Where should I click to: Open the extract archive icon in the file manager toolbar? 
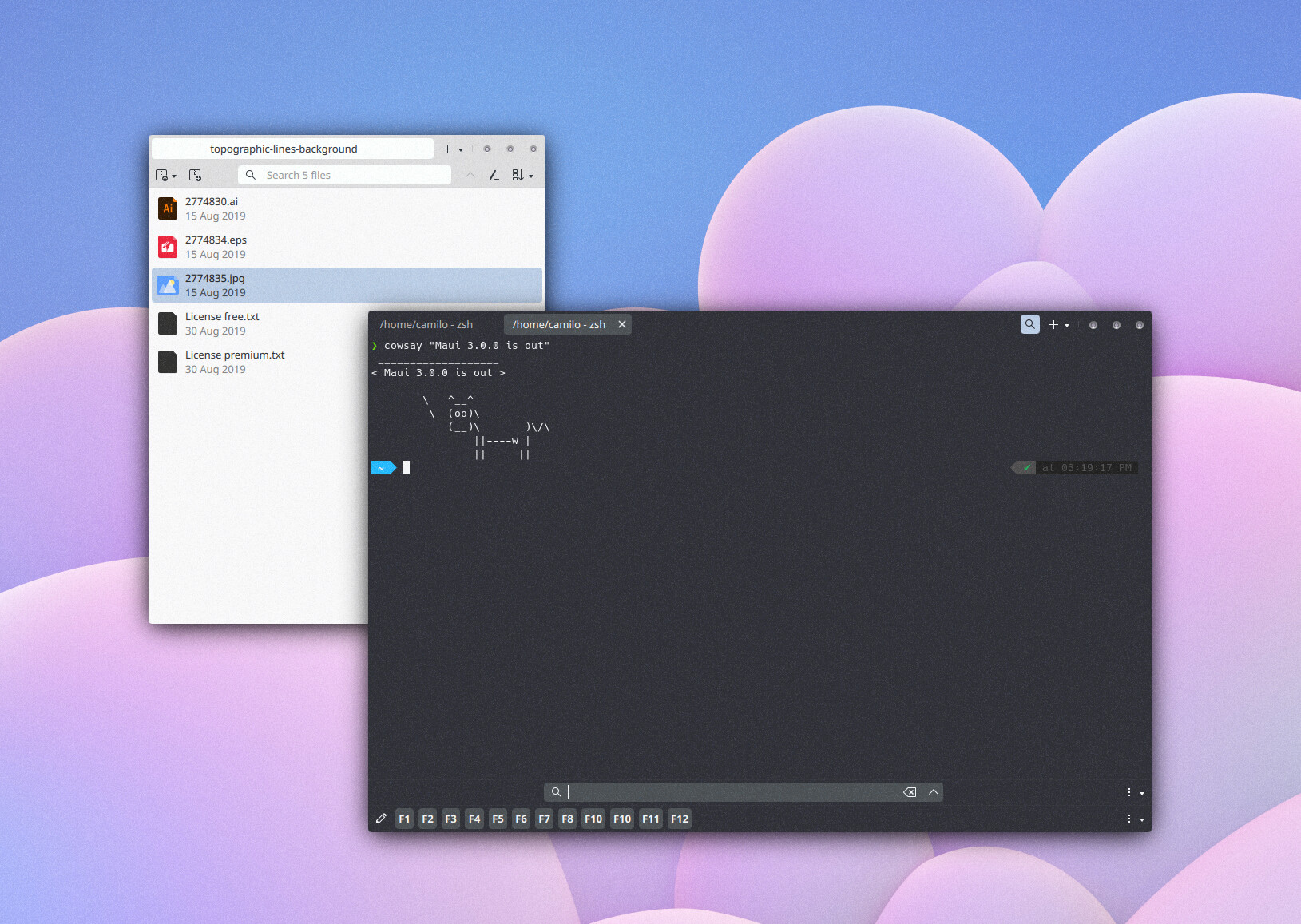(161, 175)
